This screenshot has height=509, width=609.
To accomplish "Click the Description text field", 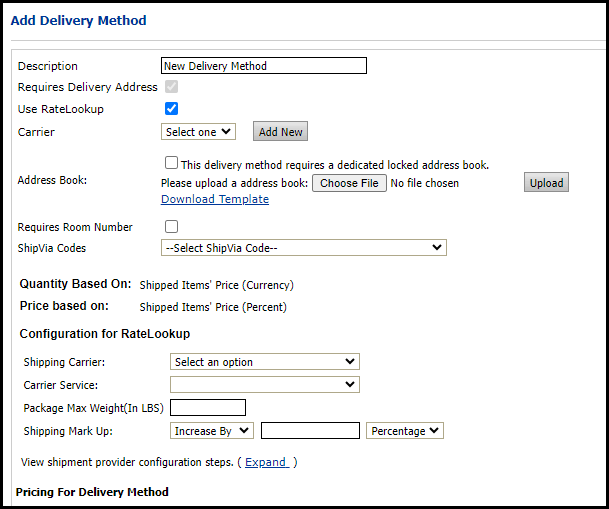I will click(x=263, y=66).
